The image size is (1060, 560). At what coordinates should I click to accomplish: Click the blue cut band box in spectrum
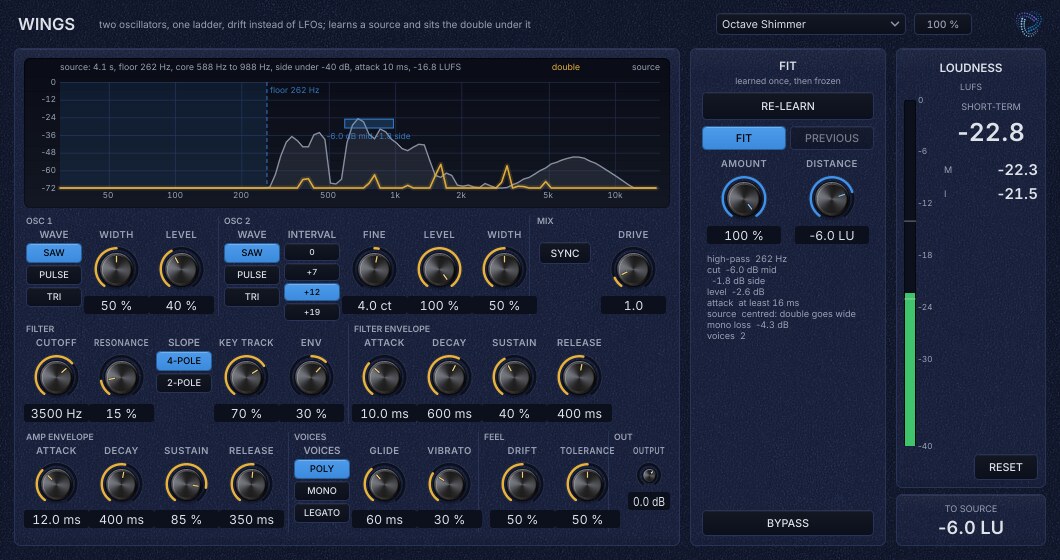pyautogui.click(x=369, y=124)
